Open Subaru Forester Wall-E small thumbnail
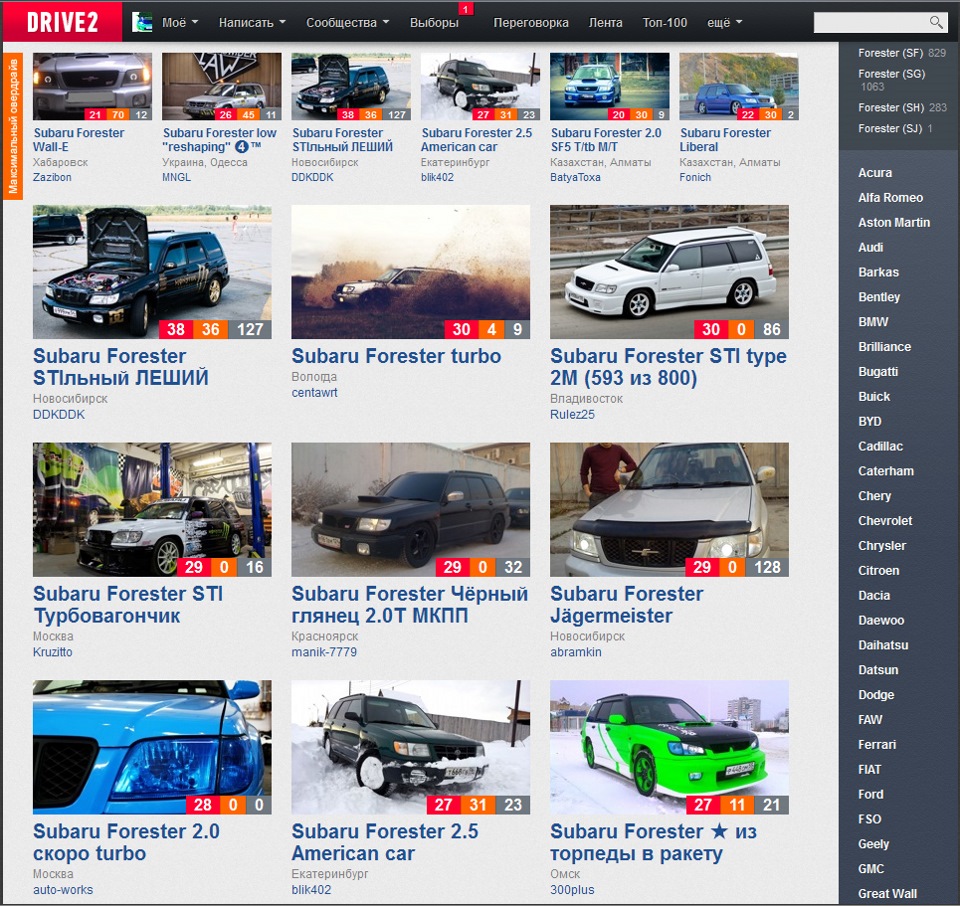960x906 pixels. tap(92, 86)
